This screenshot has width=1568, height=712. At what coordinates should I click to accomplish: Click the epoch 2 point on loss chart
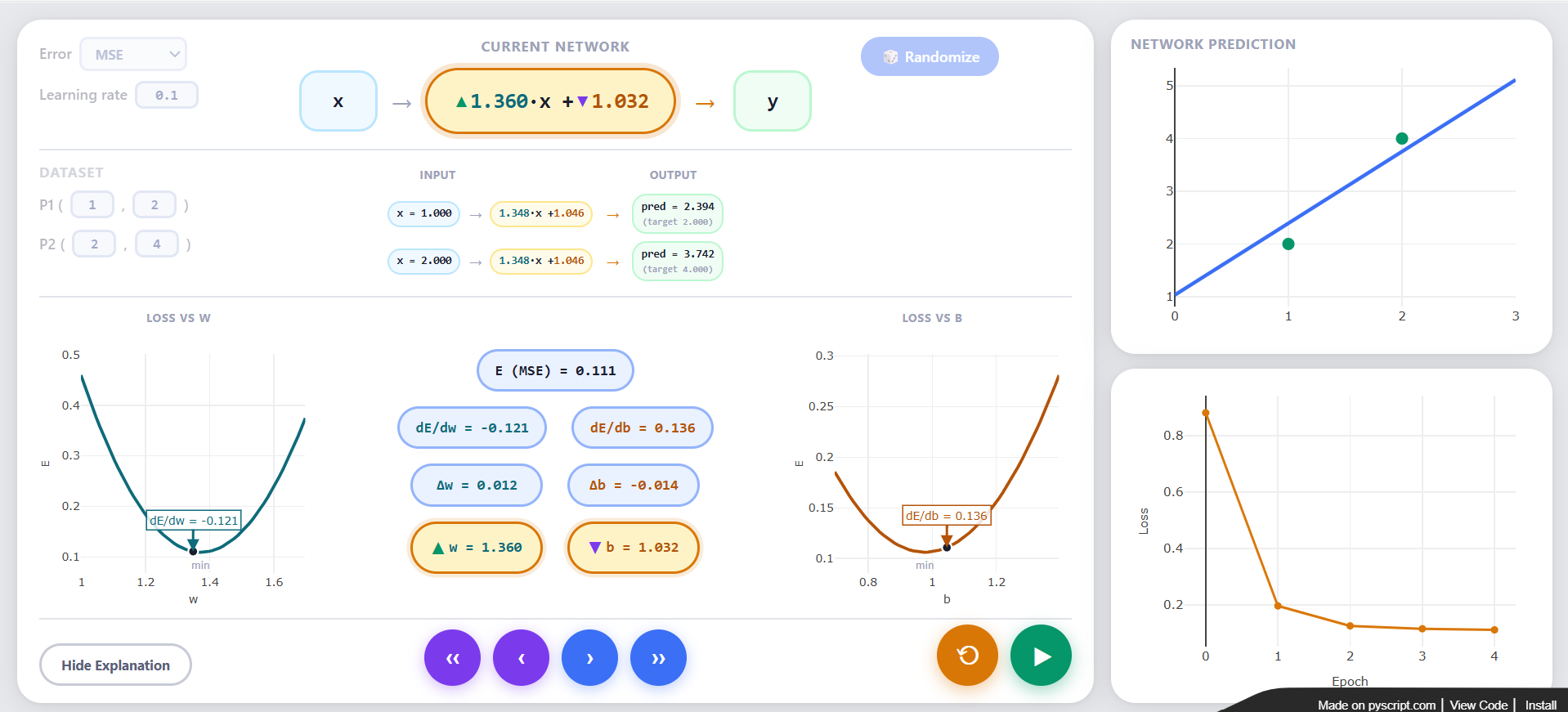(1350, 626)
